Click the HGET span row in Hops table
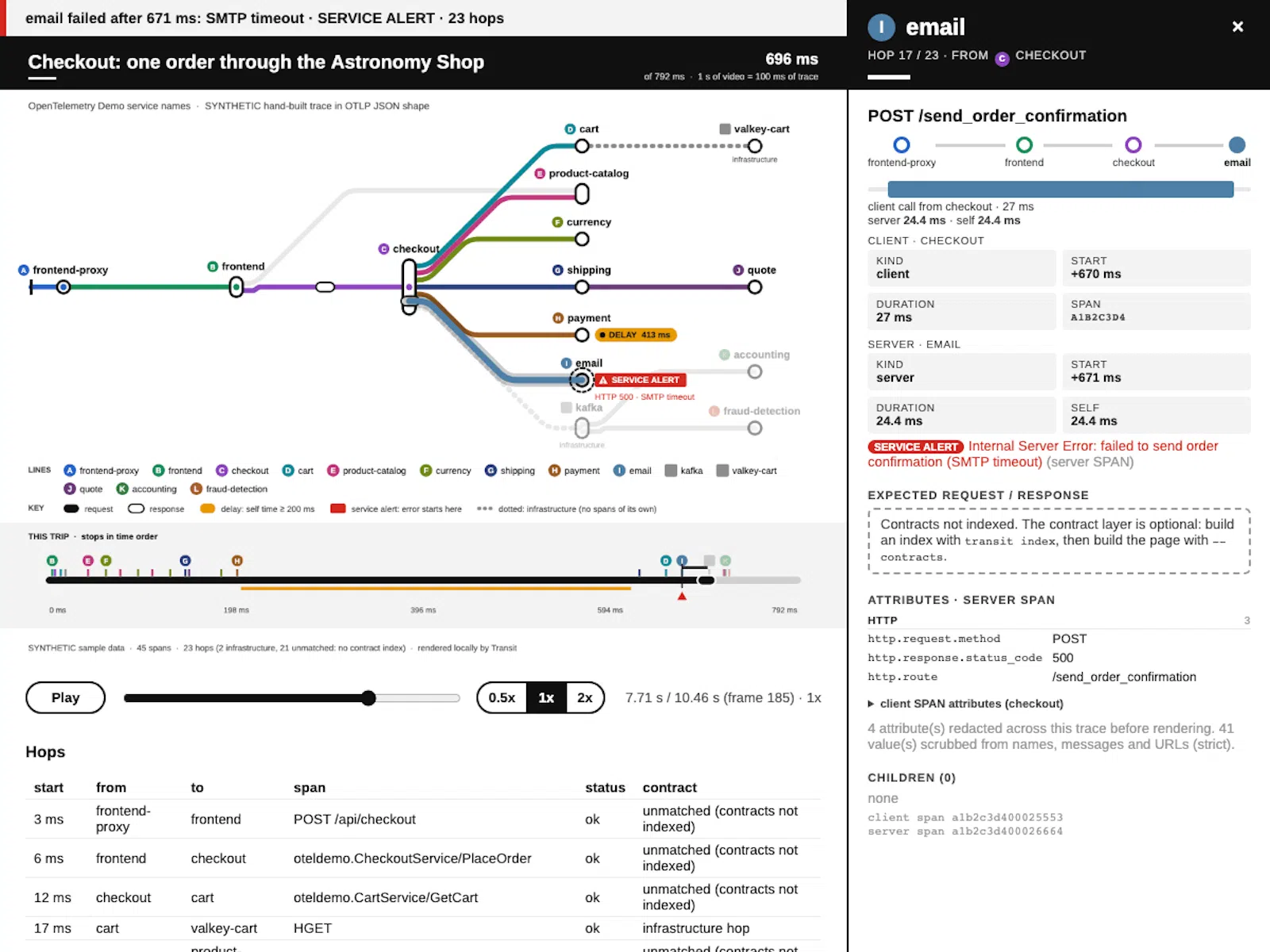Image resolution: width=1270 pixels, height=952 pixels. click(423, 928)
